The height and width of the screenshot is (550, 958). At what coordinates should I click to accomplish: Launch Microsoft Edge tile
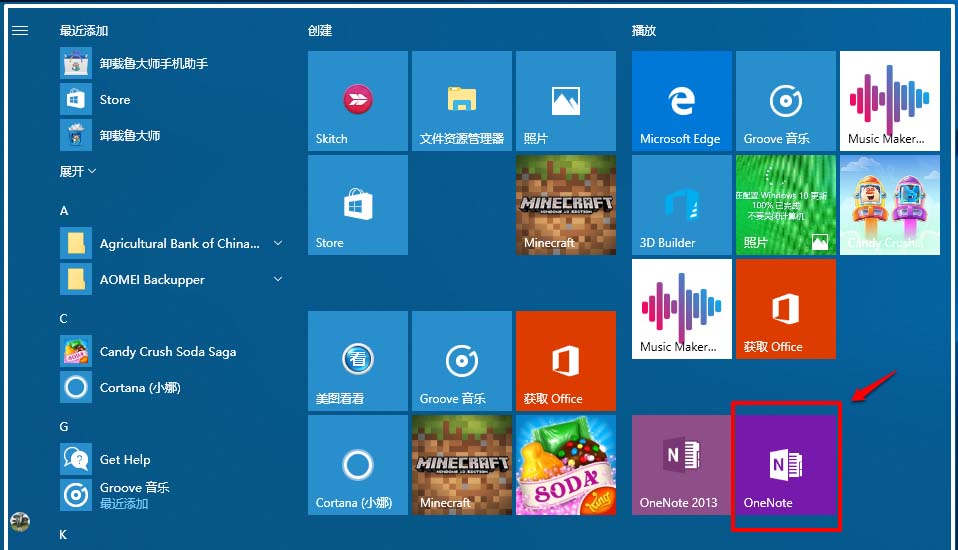[x=681, y=101]
